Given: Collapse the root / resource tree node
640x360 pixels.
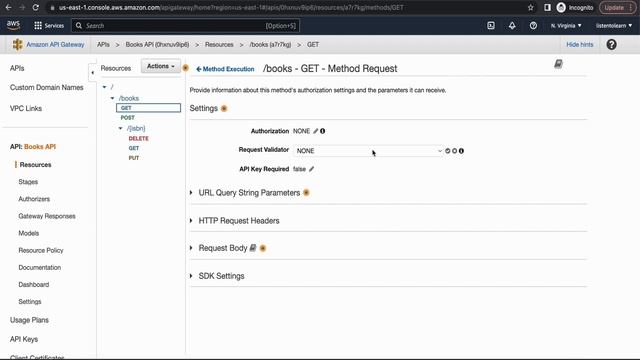Looking at the screenshot, I should [x=104, y=87].
